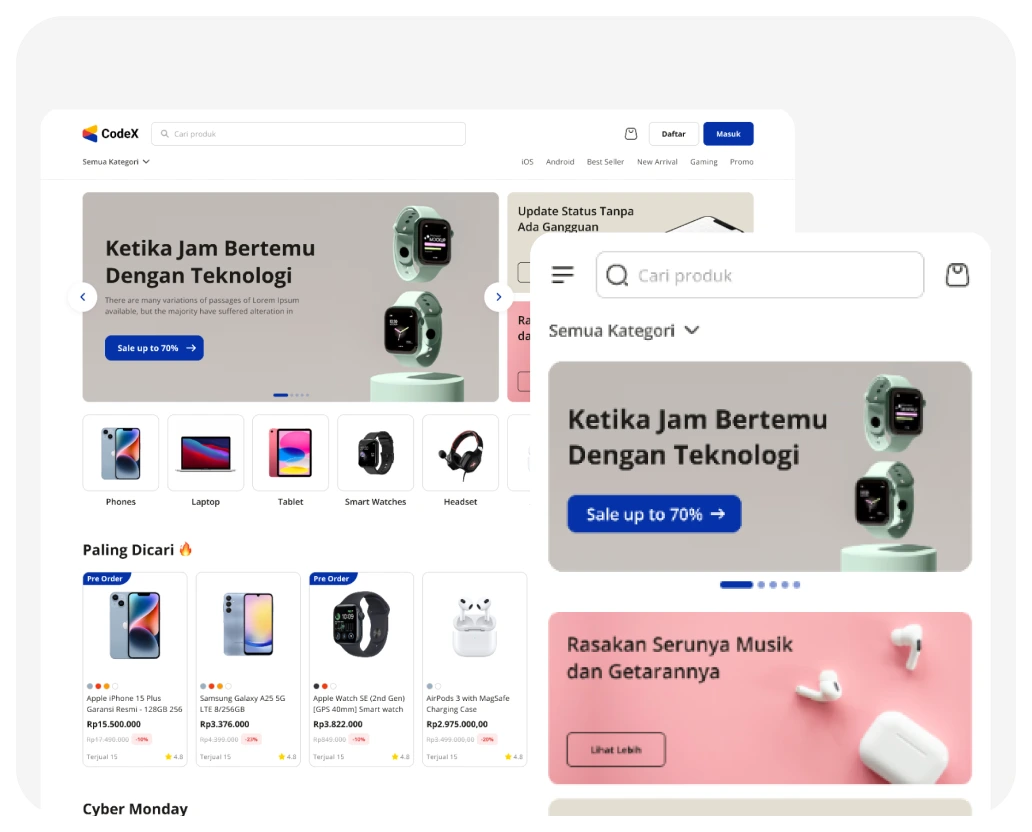
Task: Open the Best Seller nav link
Action: 605,162
